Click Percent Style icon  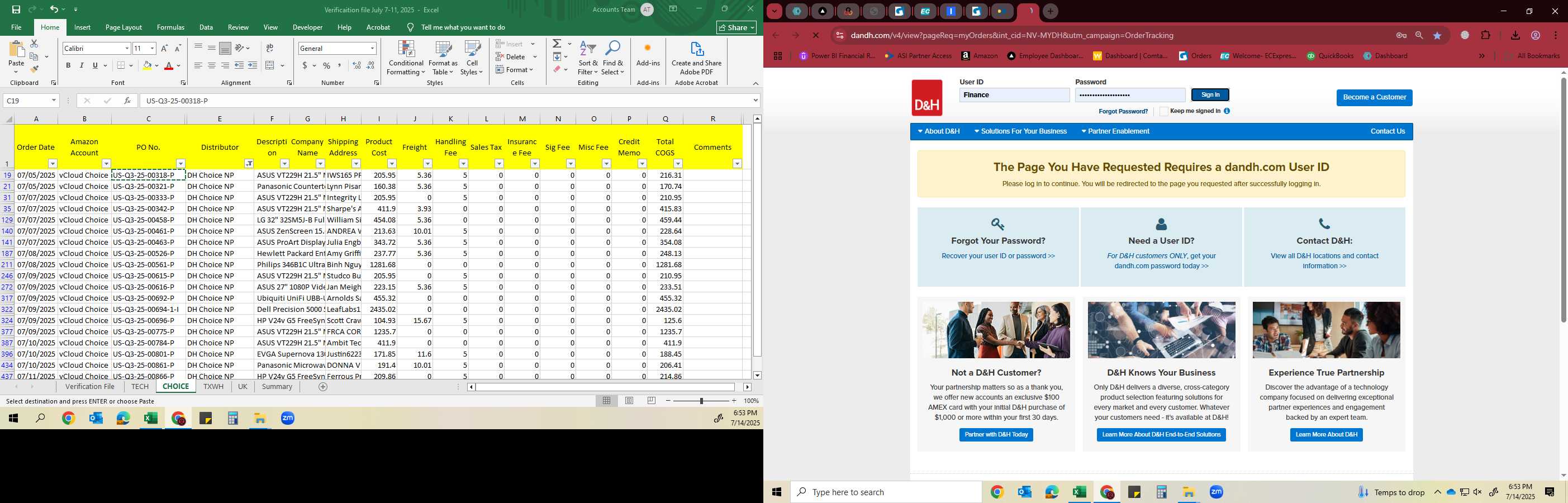tap(327, 65)
